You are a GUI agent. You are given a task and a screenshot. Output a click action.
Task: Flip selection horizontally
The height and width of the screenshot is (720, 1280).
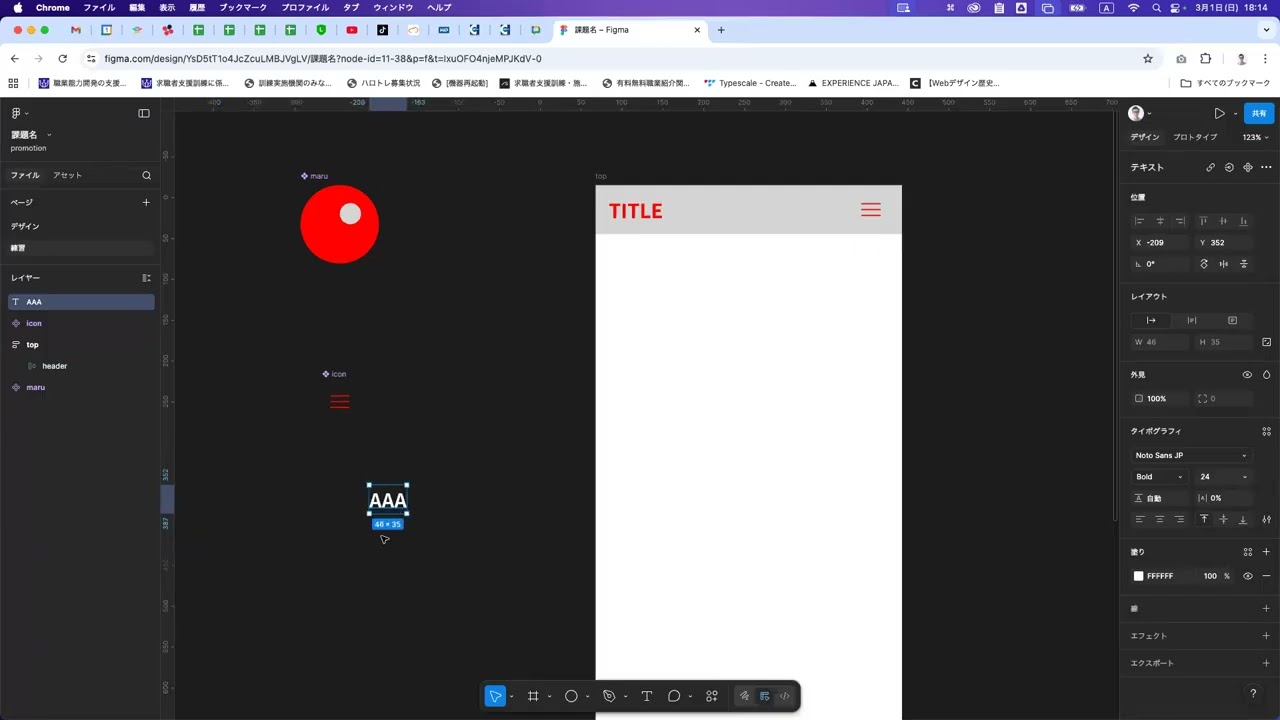(1223, 264)
